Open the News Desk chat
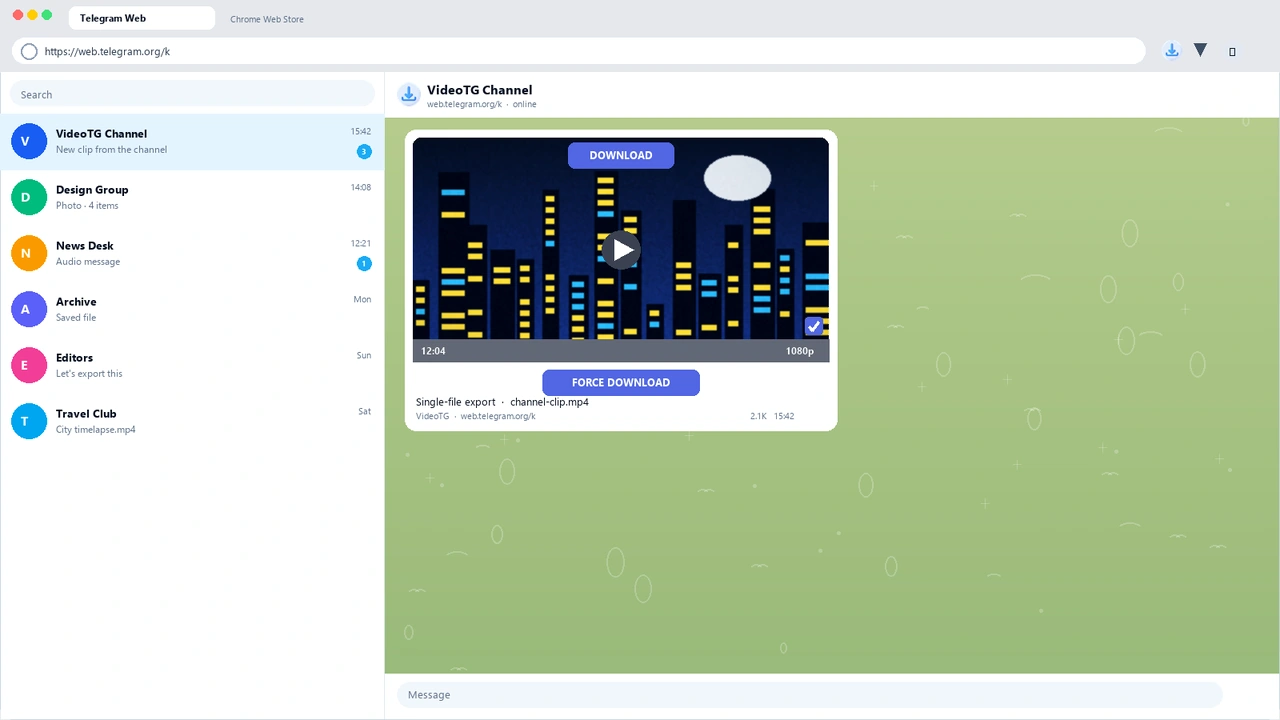Image resolution: width=1280 pixels, height=720 pixels. click(x=192, y=253)
